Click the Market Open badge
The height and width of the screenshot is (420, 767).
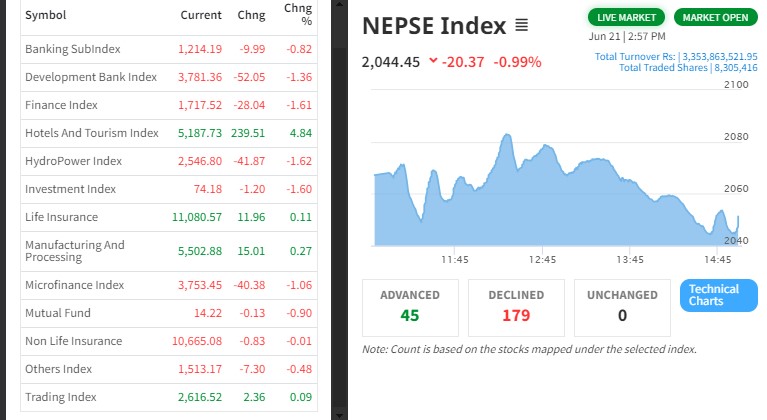click(x=716, y=18)
